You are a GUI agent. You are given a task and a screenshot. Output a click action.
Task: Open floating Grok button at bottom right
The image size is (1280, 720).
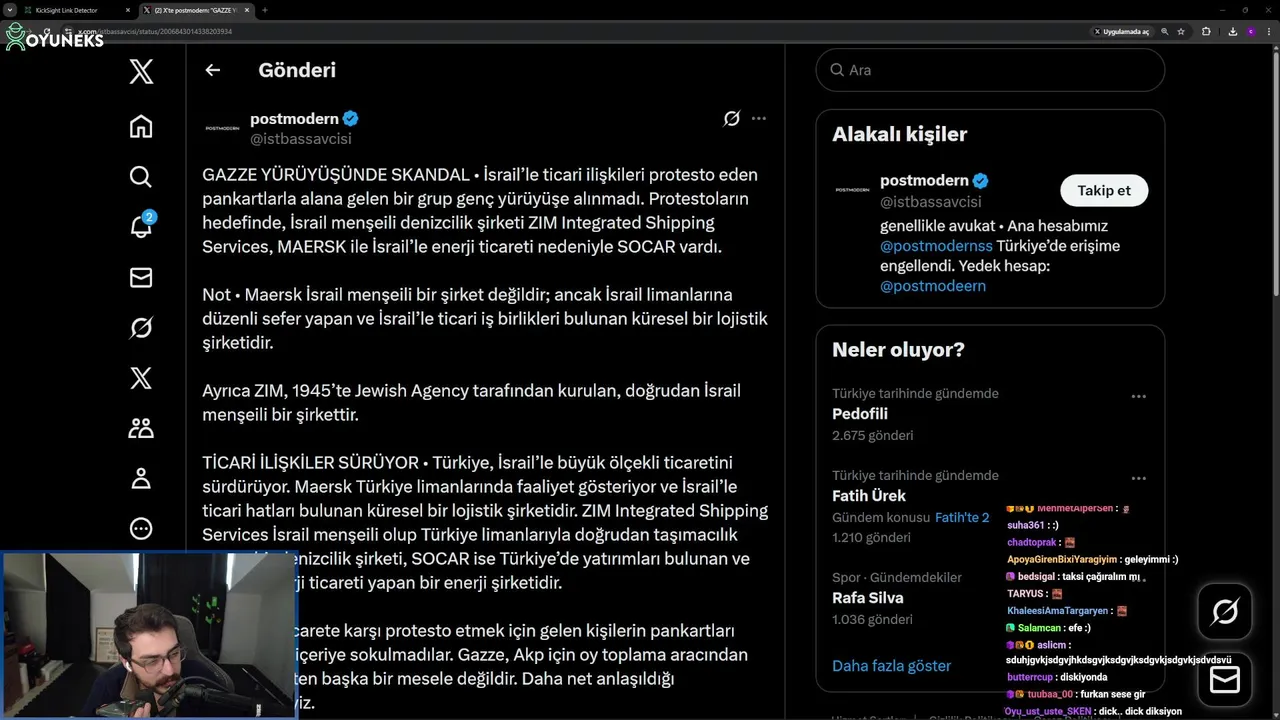pyautogui.click(x=1225, y=611)
